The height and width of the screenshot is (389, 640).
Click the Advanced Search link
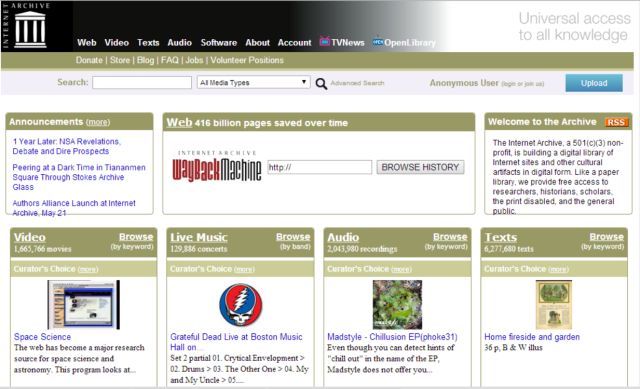tap(357, 83)
